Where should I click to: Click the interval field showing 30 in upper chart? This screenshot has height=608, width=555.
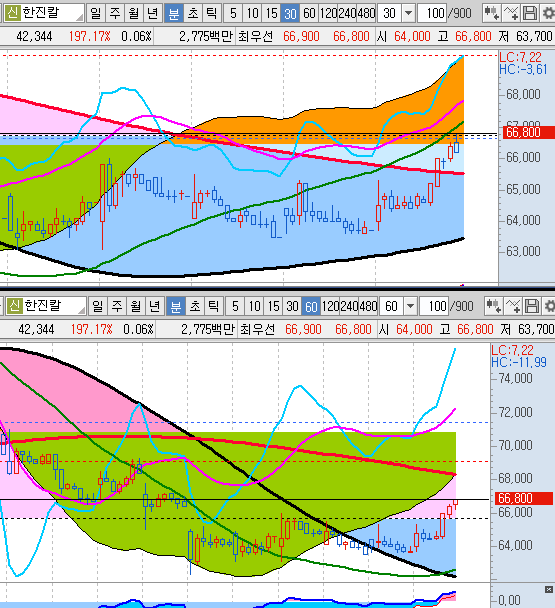click(390, 13)
